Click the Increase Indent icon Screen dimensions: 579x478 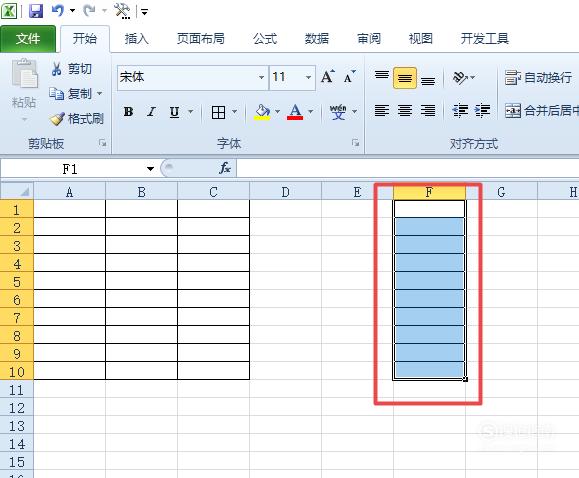click(x=483, y=110)
